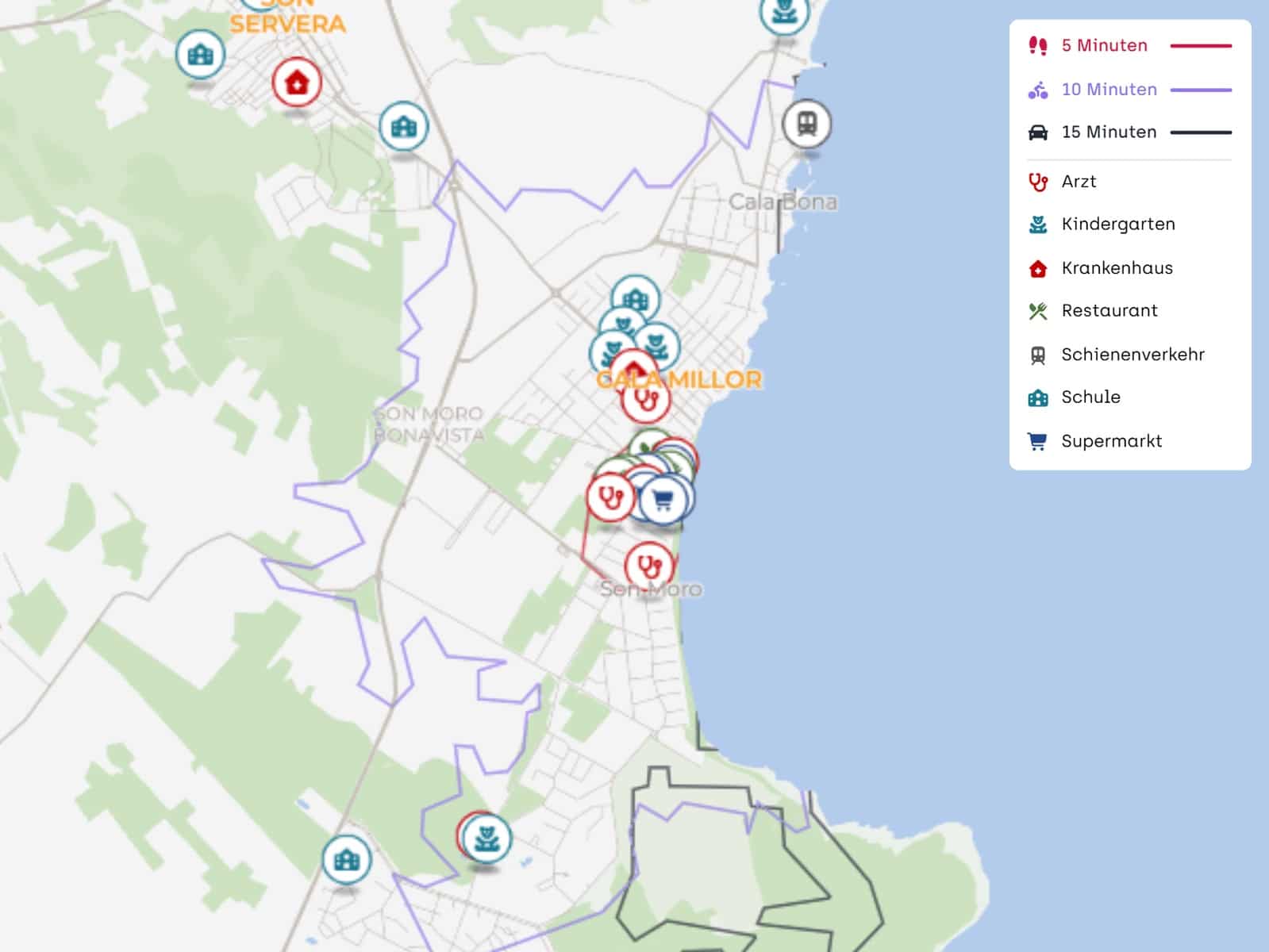Select the school marker at bottom left
The image size is (1269, 952).
coord(347,859)
